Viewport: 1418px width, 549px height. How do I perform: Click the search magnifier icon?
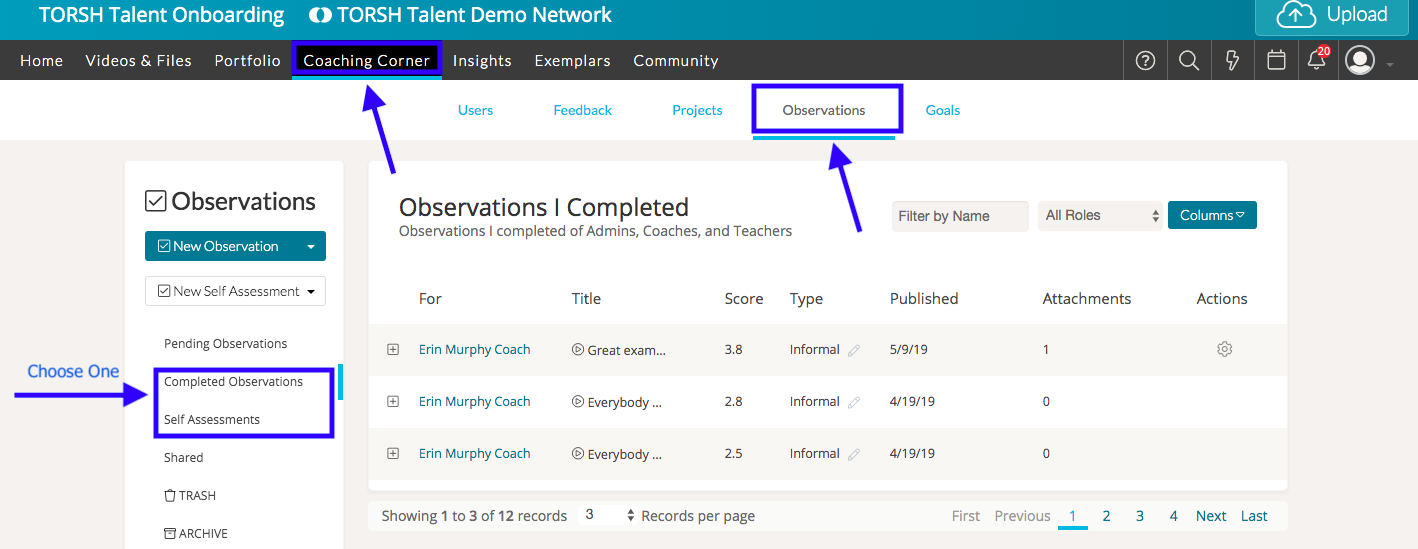[x=1189, y=61]
